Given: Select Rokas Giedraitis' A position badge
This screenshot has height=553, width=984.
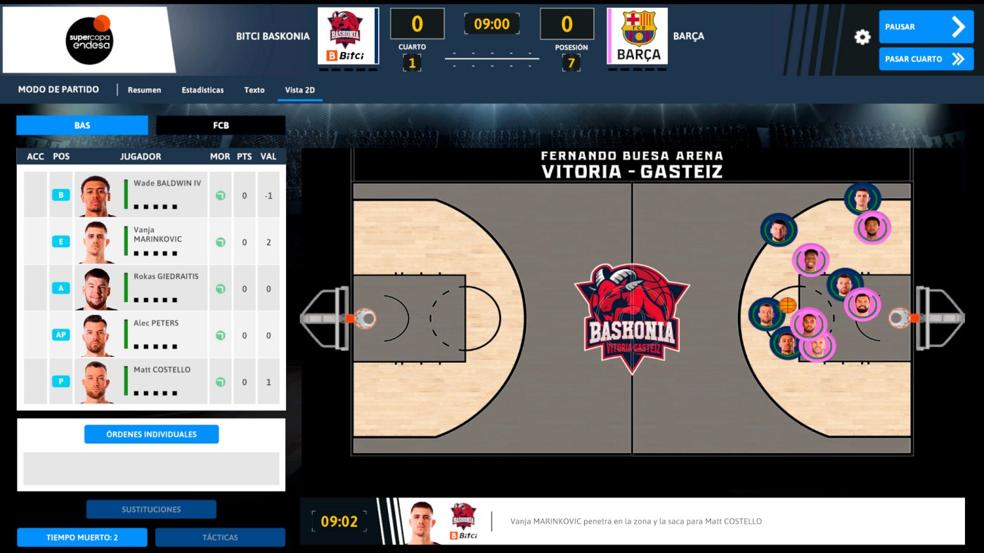Looking at the screenshot, I should click(x=61, y=288).
